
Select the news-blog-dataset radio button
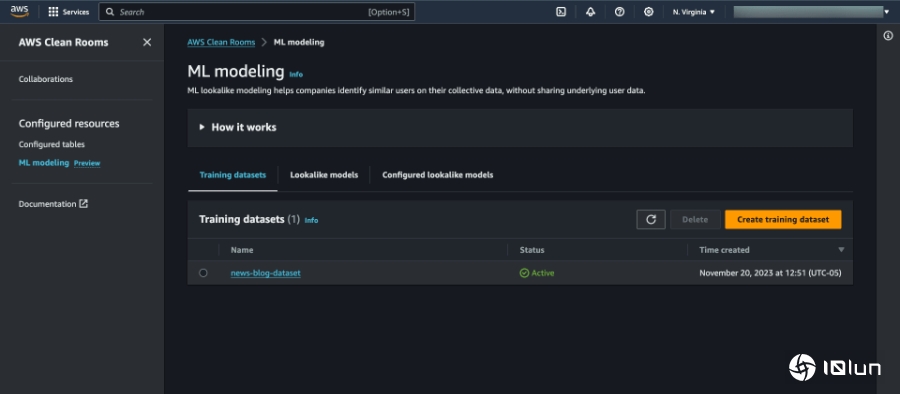pyautogui.click(x=203, y=273)
